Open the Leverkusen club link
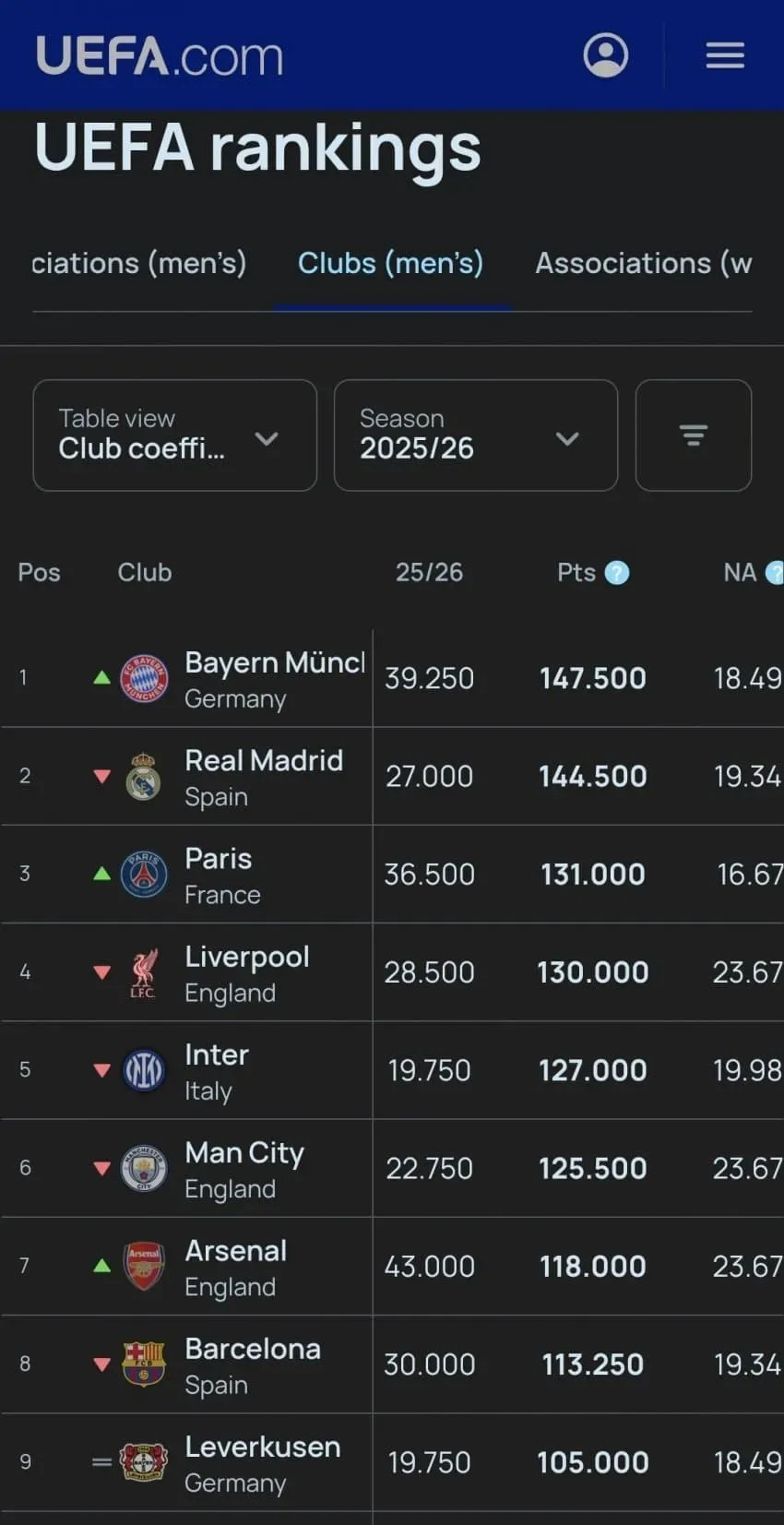Screen dimensions: 784x1525 coord(263,1447)
